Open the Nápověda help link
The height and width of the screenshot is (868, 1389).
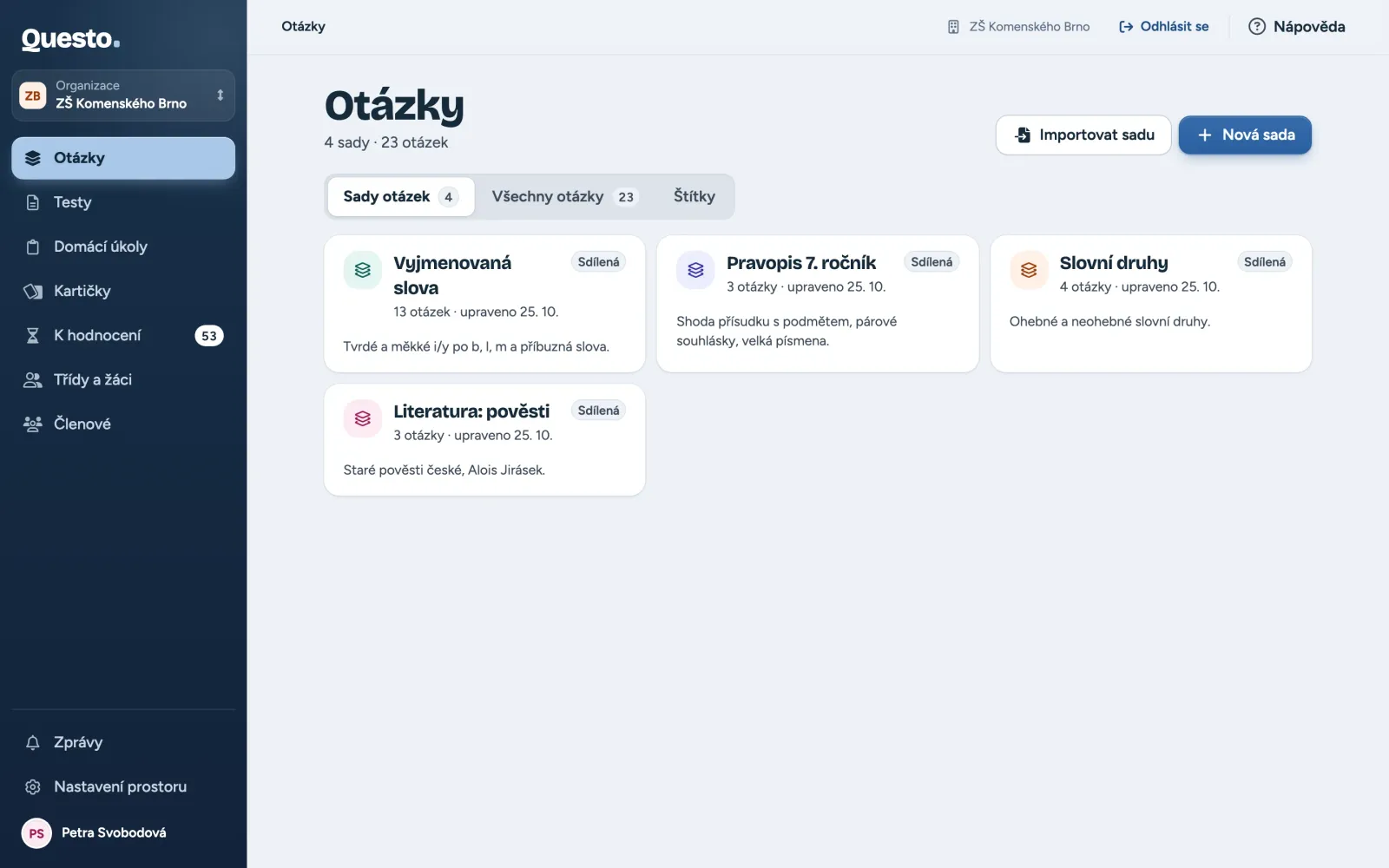tap(1296, 27)
